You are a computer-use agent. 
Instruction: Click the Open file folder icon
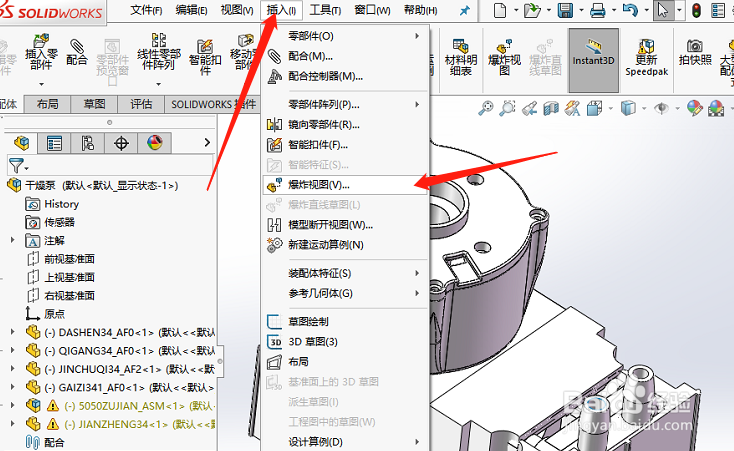point(532,10)
